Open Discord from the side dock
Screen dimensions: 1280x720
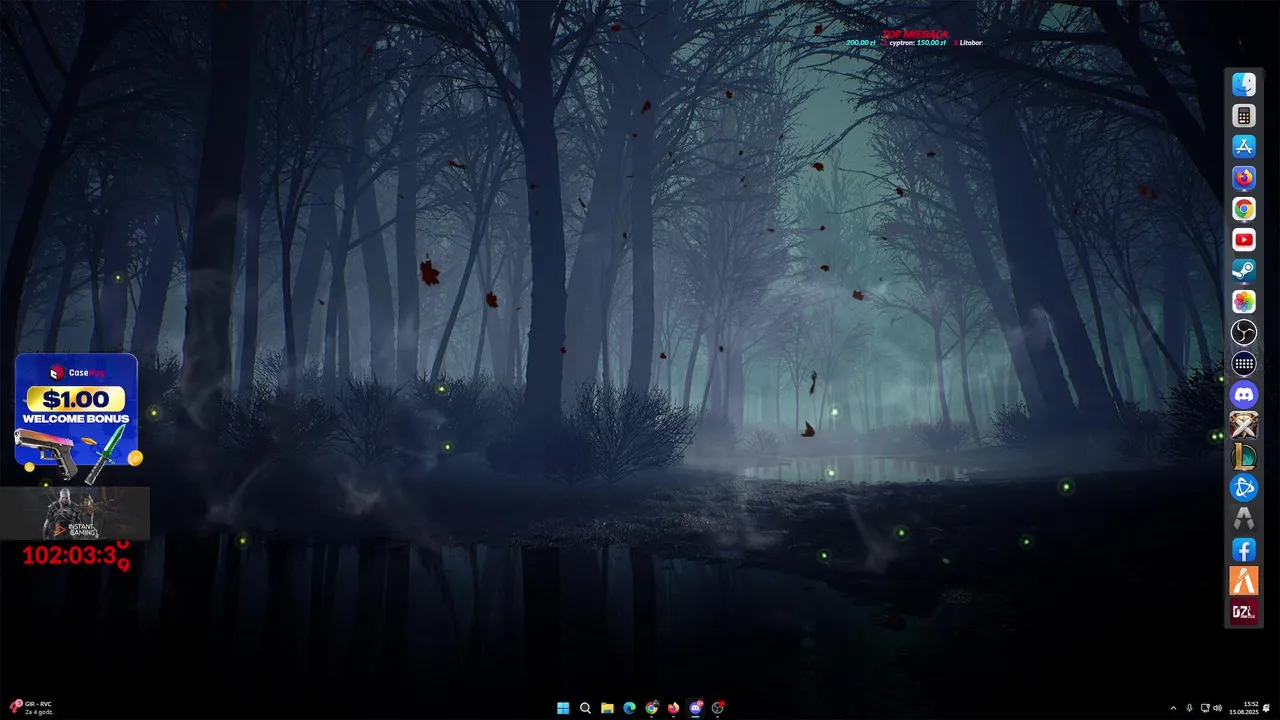tap(1243, 395)
